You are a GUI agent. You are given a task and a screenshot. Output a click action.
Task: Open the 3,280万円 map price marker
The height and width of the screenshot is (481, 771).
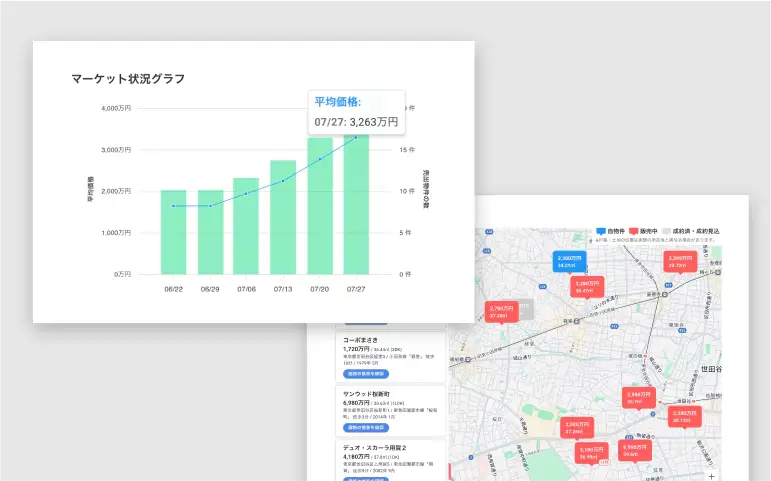(x=586, y=287)
